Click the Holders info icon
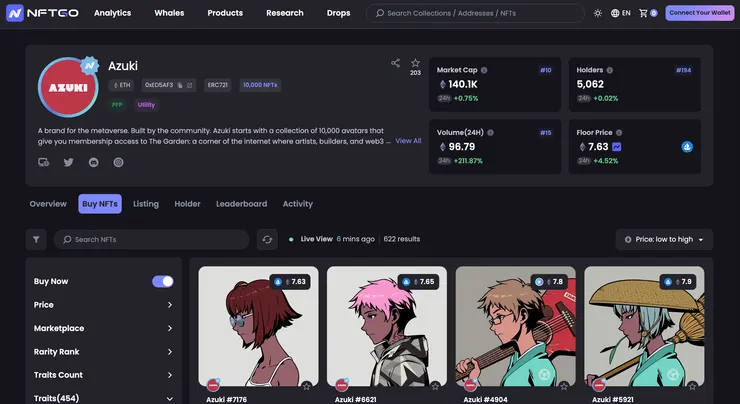The height and width of the screenshot is (404, 740). point(610,70)
